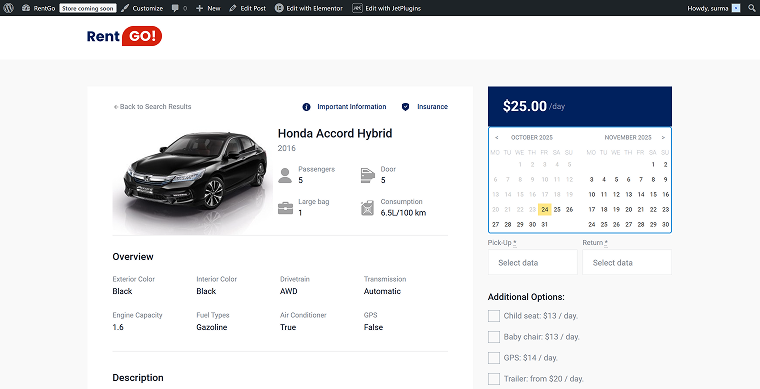Click the OCTOBER 2025 month label
Image resolution: width=760 pixels, height=389 pixels.
tap(532, 138)
